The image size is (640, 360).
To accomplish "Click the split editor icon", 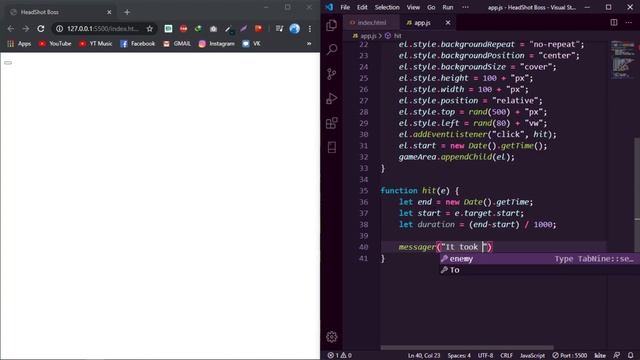I will click(x=614, y=22).
